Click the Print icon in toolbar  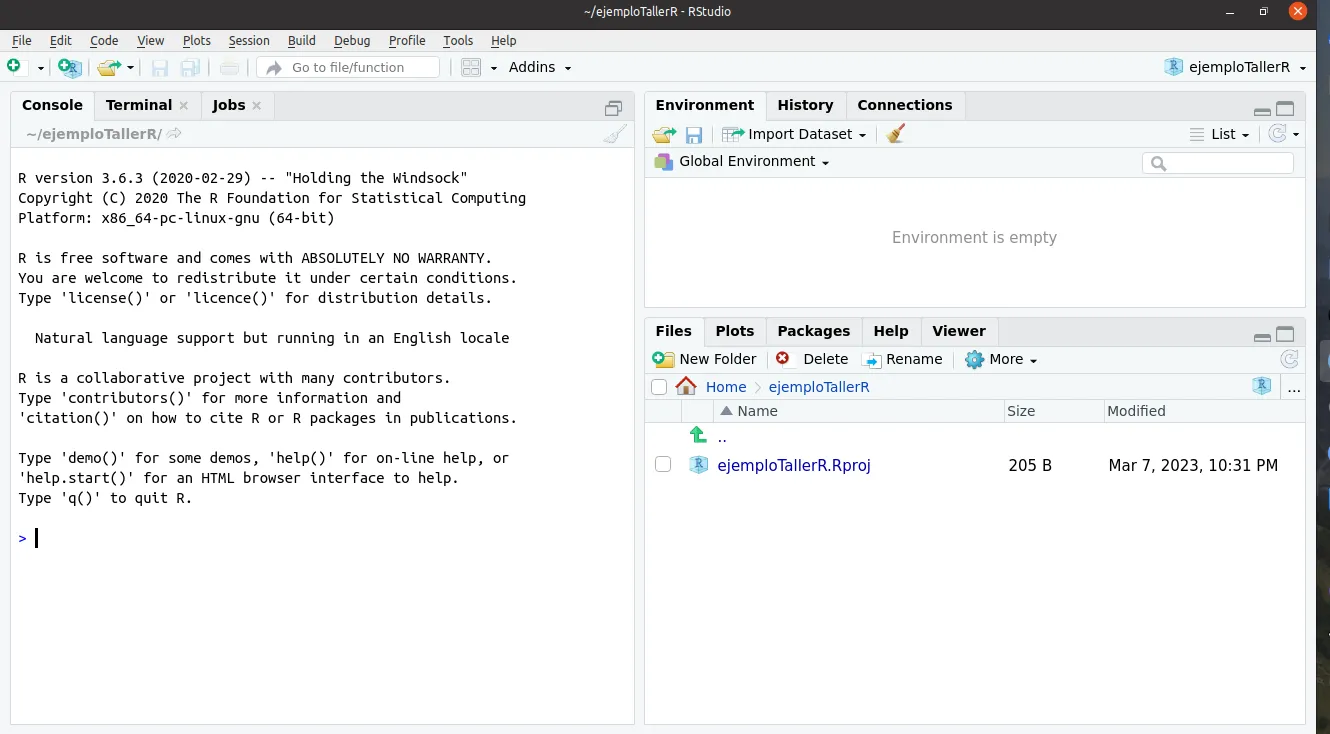point(230,67)
